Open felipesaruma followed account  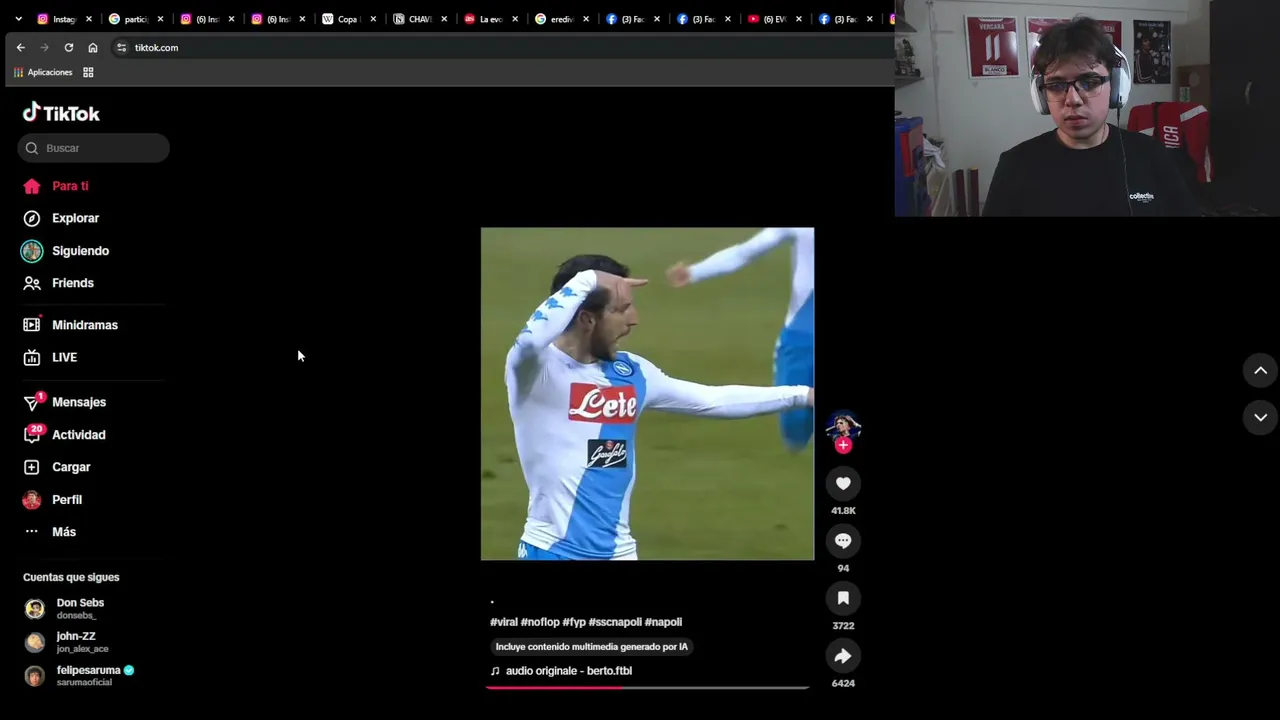coord(80,676)
